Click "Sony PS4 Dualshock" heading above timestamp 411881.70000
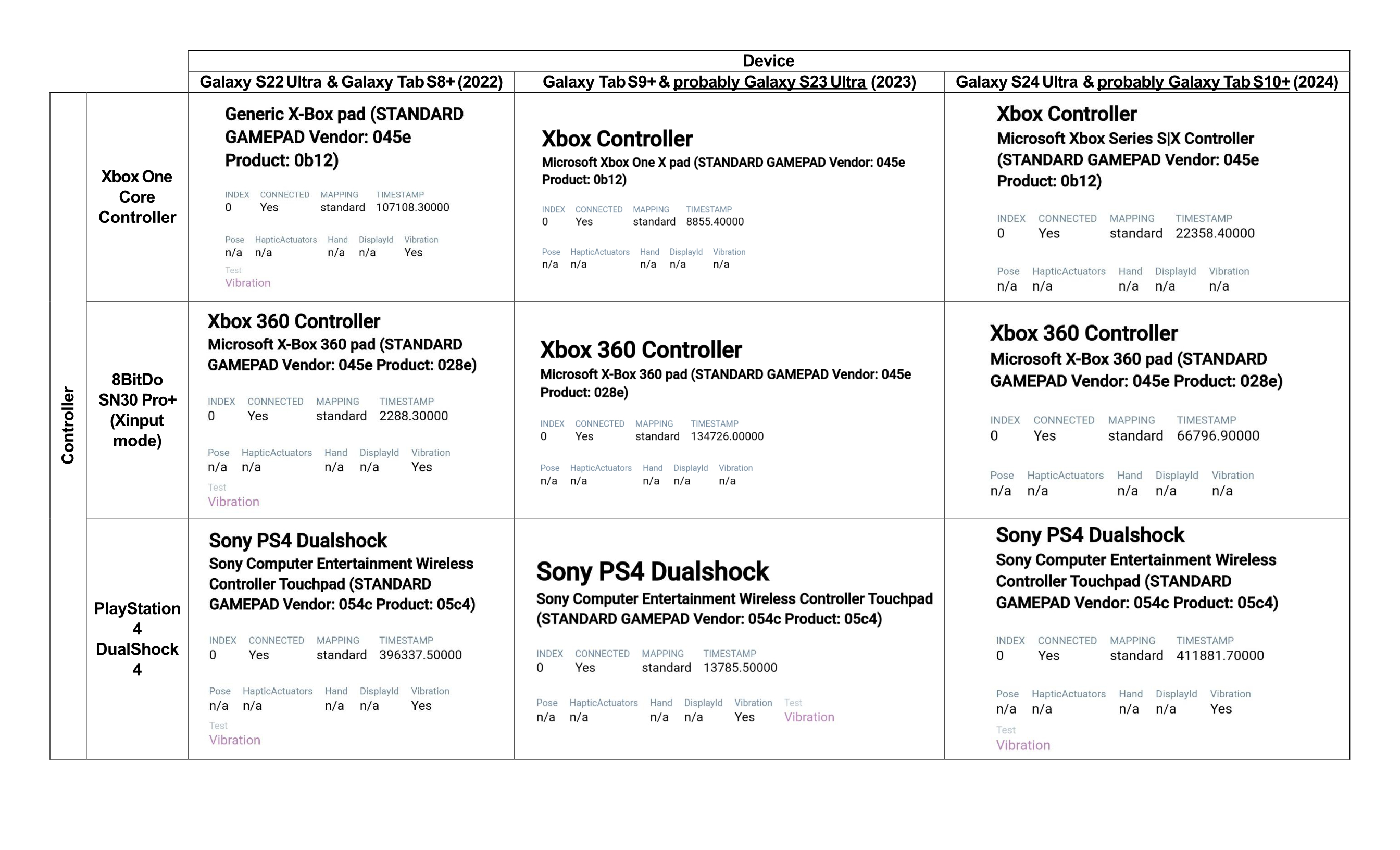1400x850 pixels. [1090, 535]
